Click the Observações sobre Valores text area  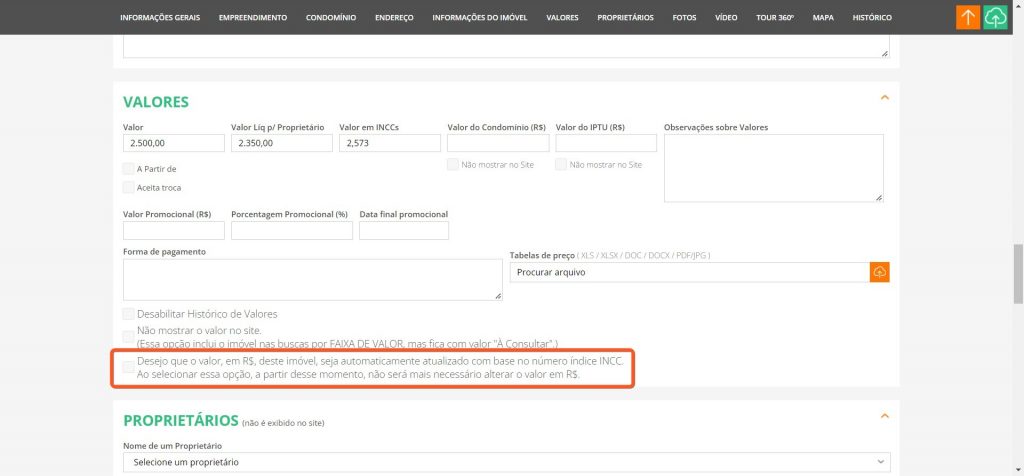point(773,168)
